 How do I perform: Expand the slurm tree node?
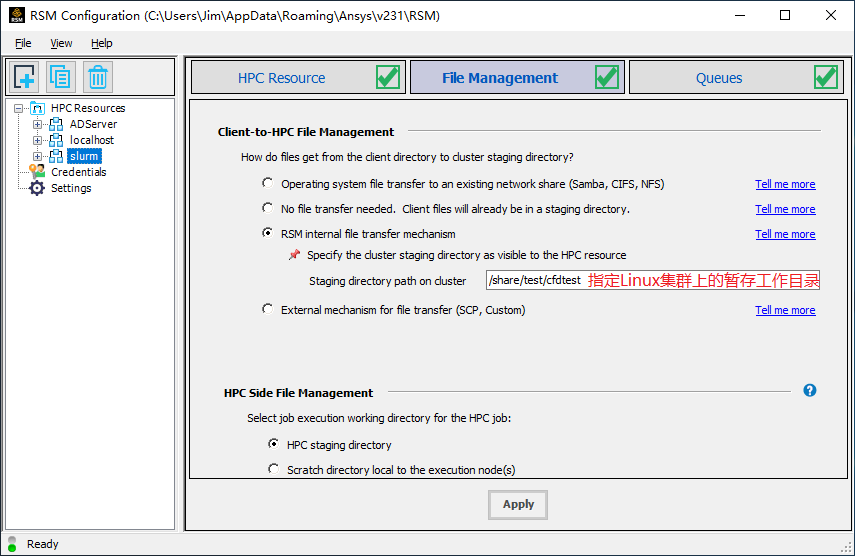tap(38, 156)
